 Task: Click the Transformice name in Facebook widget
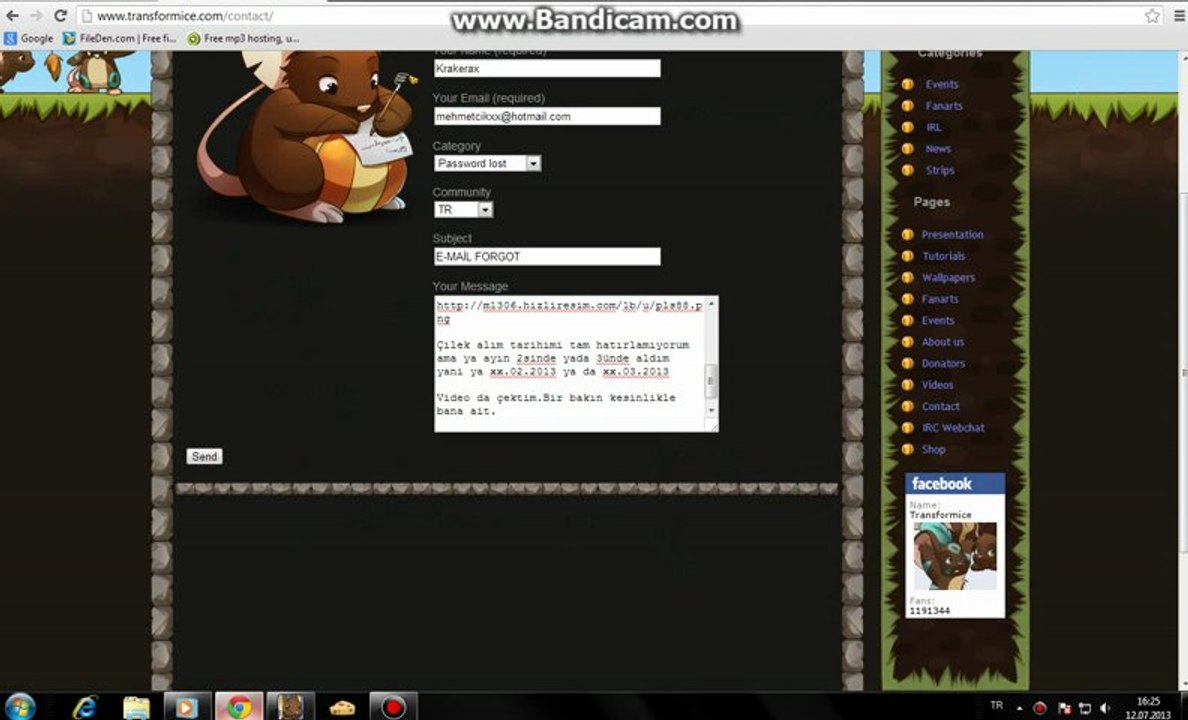pos(940,515)
